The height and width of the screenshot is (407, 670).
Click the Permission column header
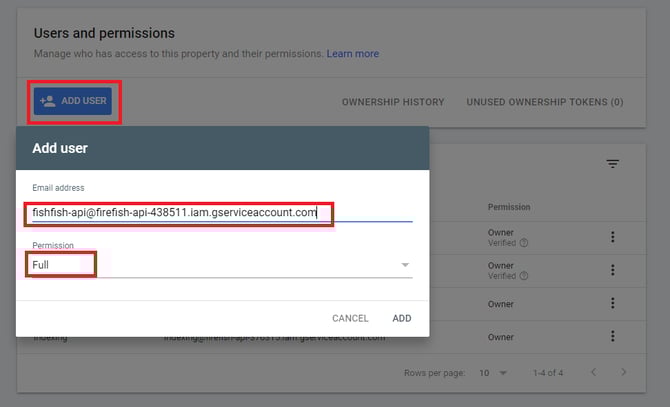509,207
